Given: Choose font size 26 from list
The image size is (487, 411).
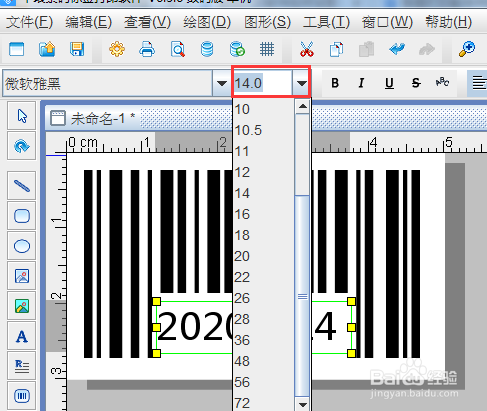Looking at the screenshot, I should pos(264,298).
